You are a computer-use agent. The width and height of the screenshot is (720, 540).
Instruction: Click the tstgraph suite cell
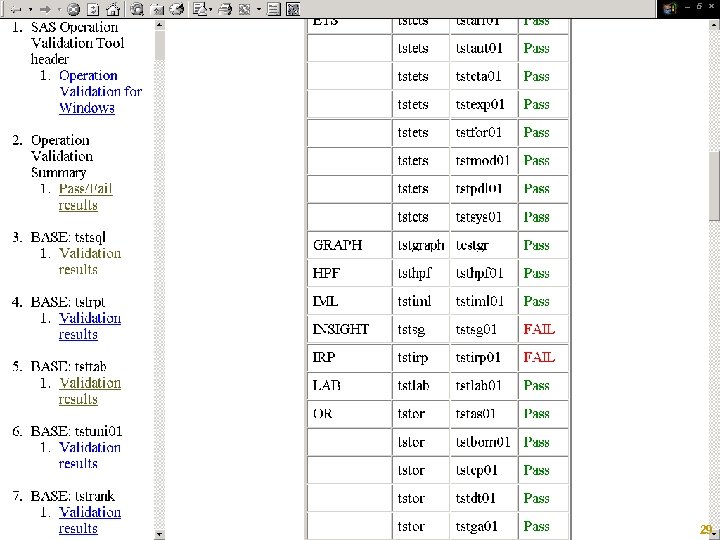pos(421,245)
